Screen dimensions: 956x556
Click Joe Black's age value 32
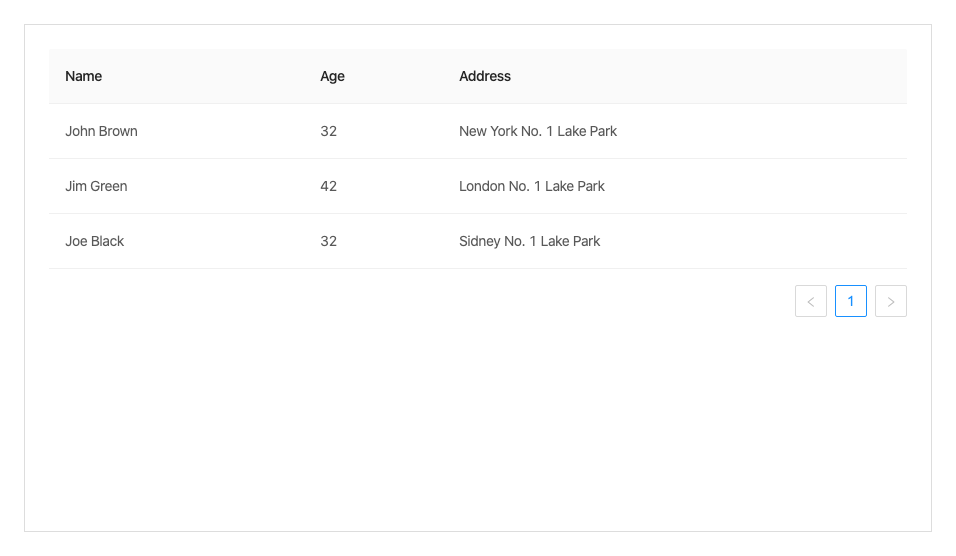coord(329,241)
